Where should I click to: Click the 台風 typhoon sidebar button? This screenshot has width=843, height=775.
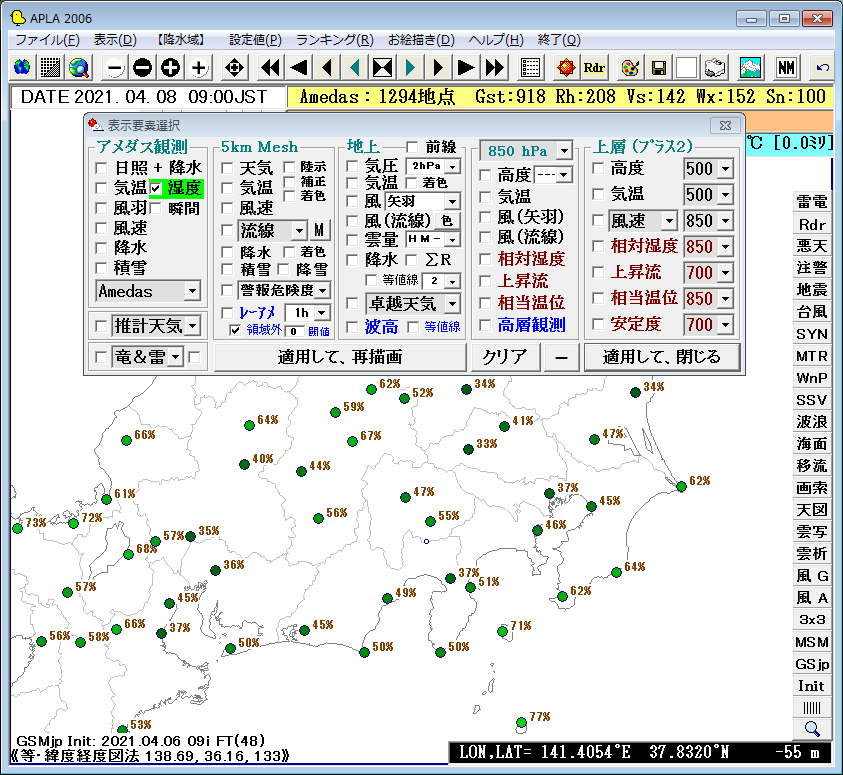click(812, 312)
